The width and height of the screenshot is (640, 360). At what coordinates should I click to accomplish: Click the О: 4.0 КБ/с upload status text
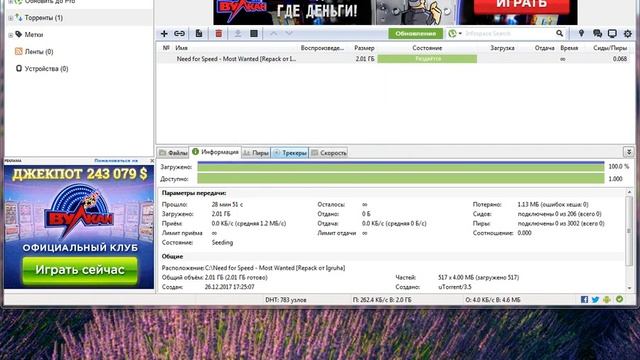[493, 300]
